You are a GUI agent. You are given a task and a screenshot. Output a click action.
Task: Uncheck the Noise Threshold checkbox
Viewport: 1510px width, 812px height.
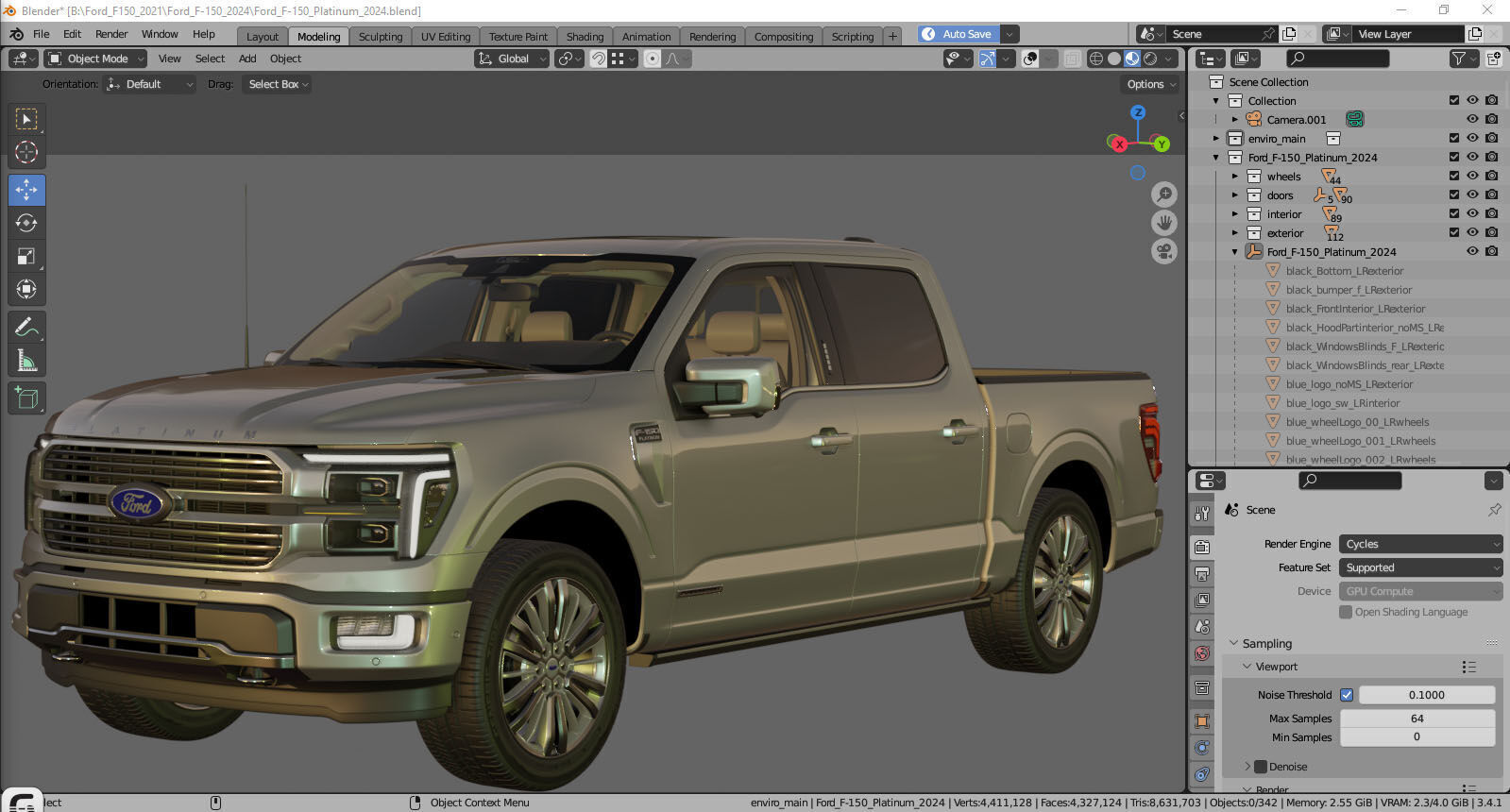[1347, 695]
